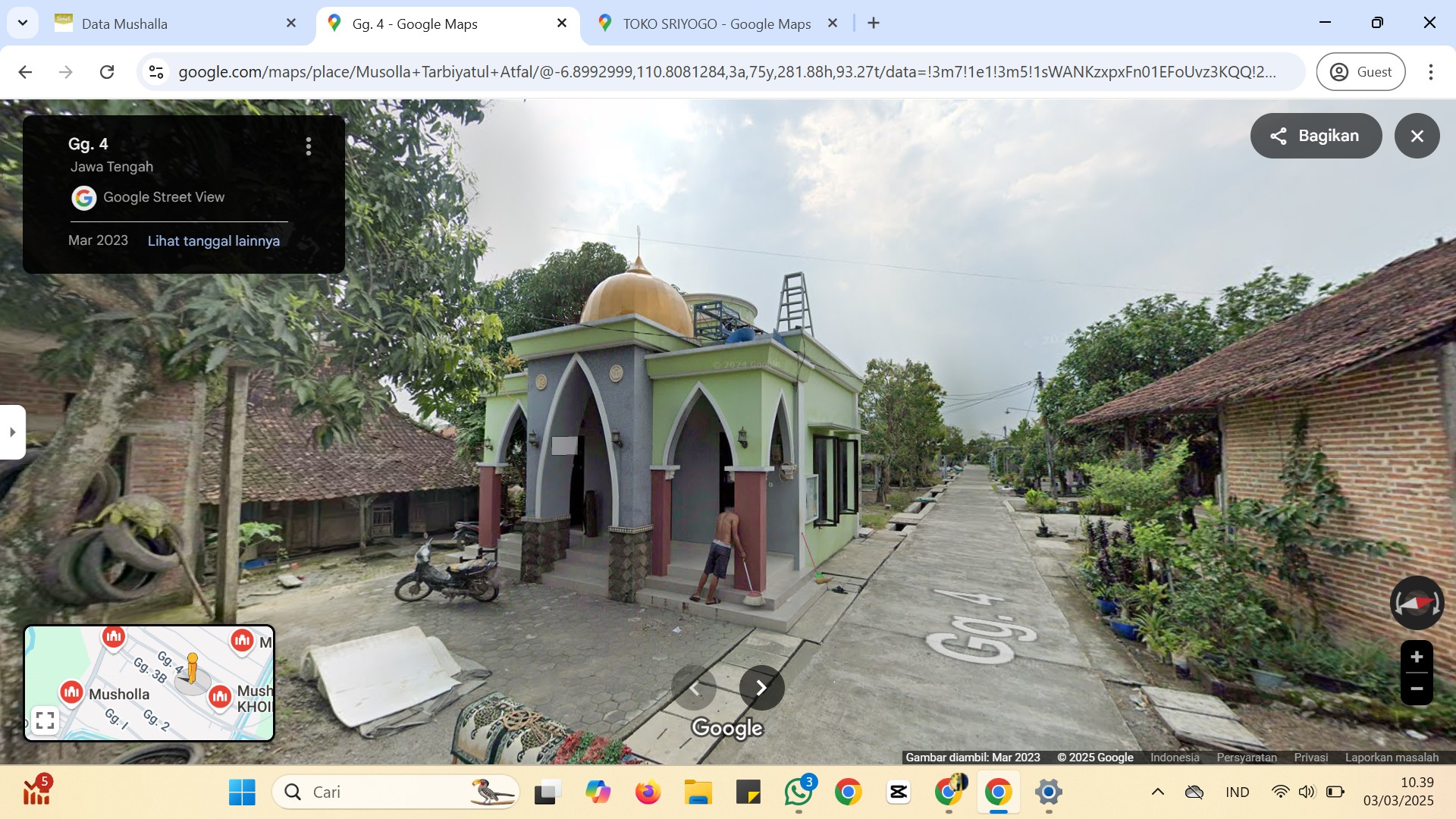This screenshot has height=819, width=1456.
Task: View site information icon in address bar
Action: tap(156, 72)
